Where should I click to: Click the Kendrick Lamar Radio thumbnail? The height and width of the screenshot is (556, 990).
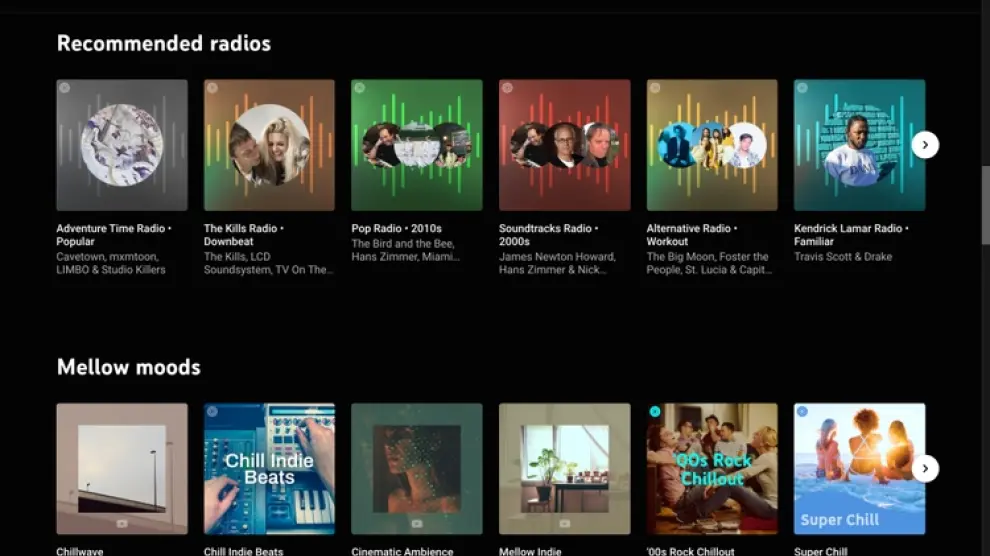pos(859,145)
